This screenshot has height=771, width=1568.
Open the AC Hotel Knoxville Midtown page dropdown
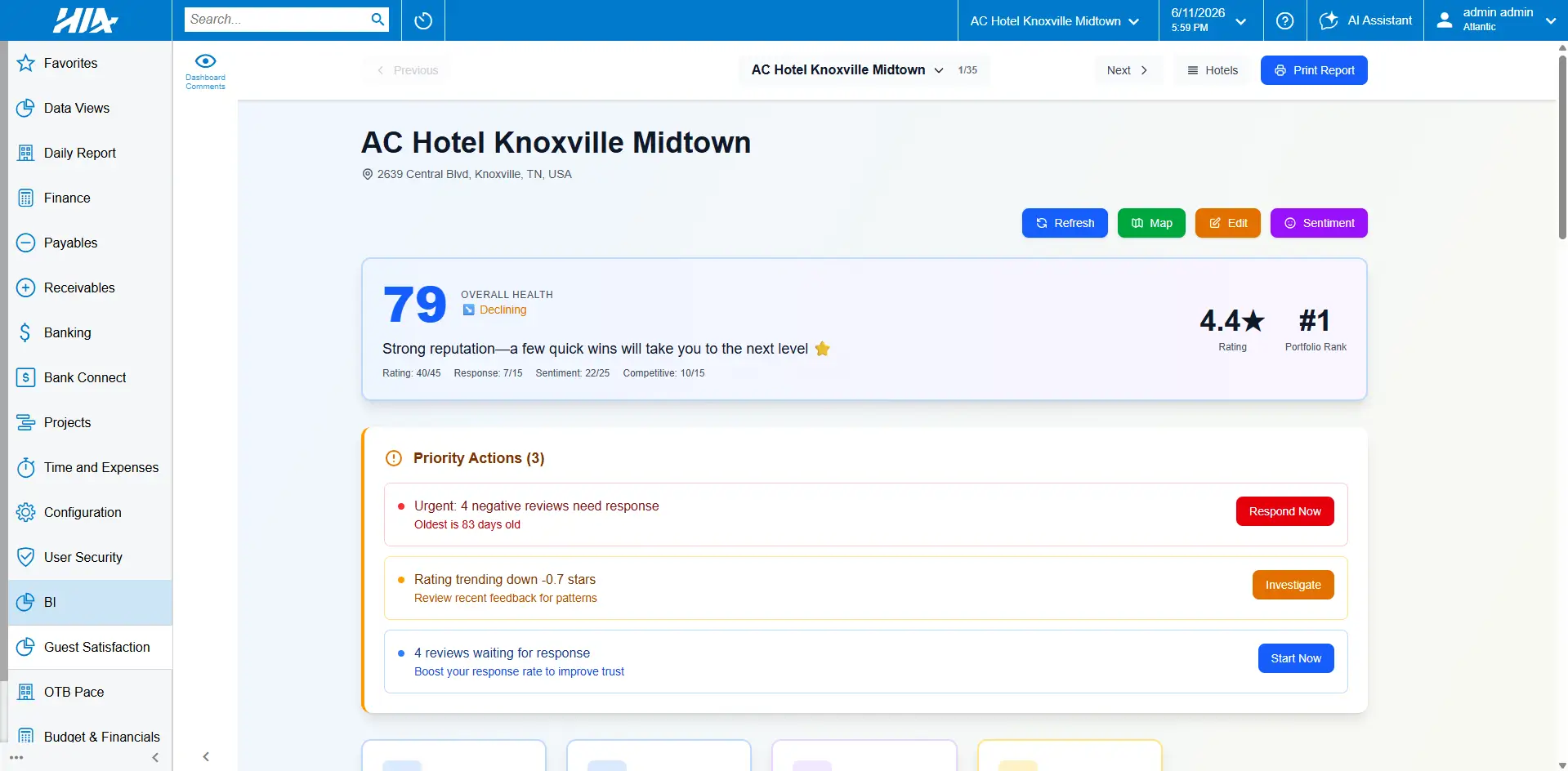tap(847, 70)
